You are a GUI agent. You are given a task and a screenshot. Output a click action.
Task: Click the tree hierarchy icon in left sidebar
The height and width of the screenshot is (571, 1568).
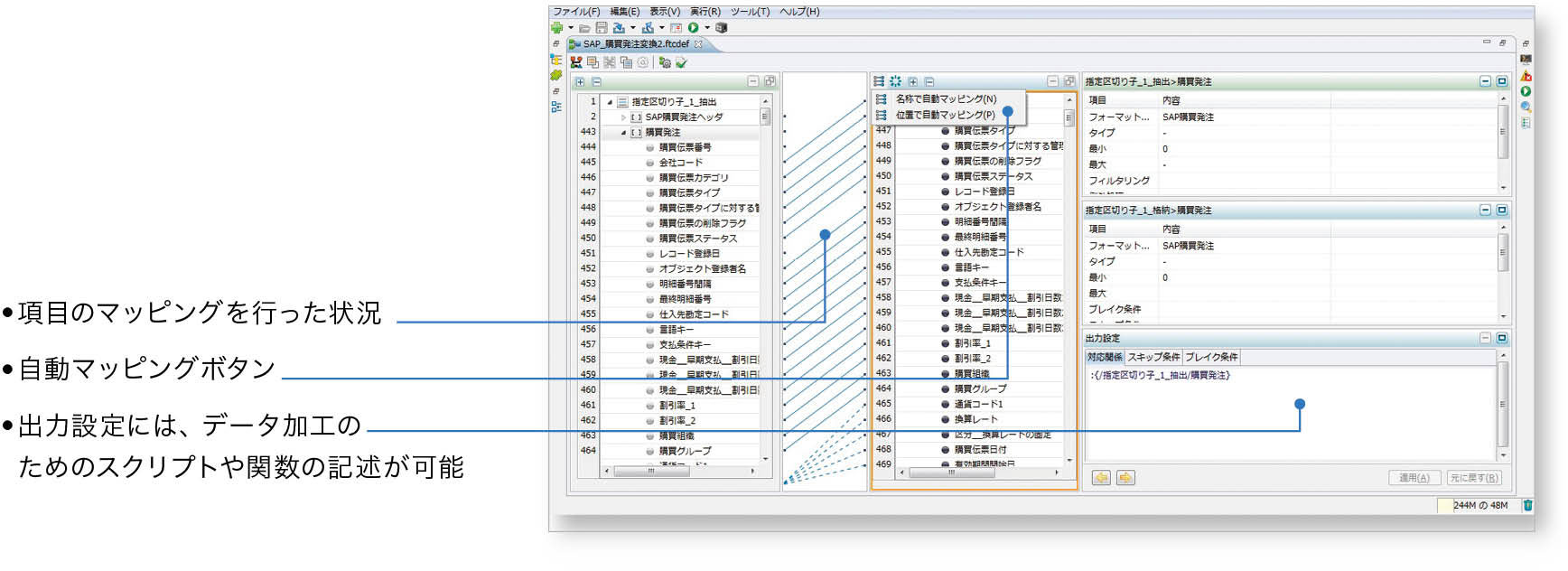(x=556, y=60)
